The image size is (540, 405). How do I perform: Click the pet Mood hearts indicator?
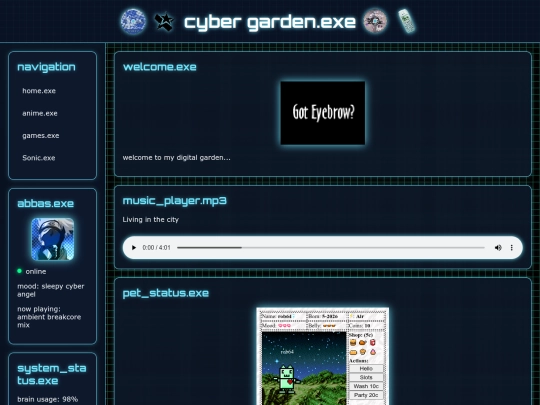click(284, 325)
